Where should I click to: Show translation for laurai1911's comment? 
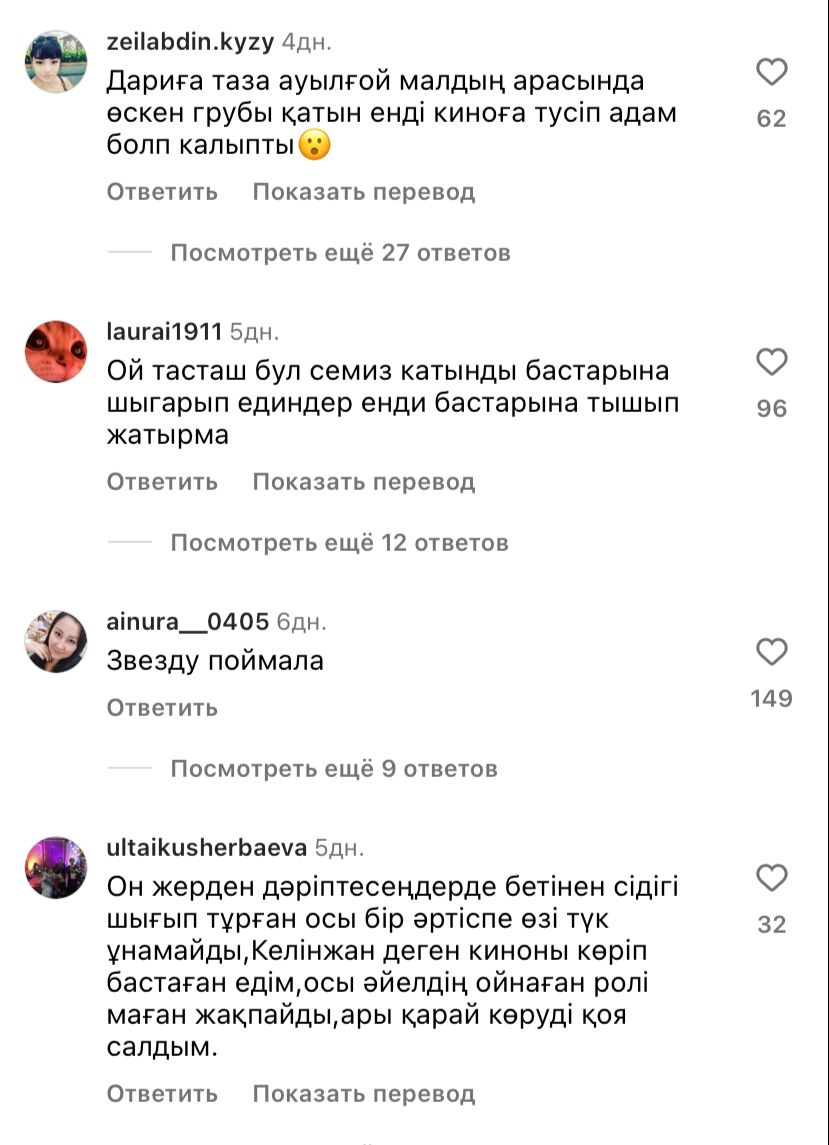click(x=364, y=482)
